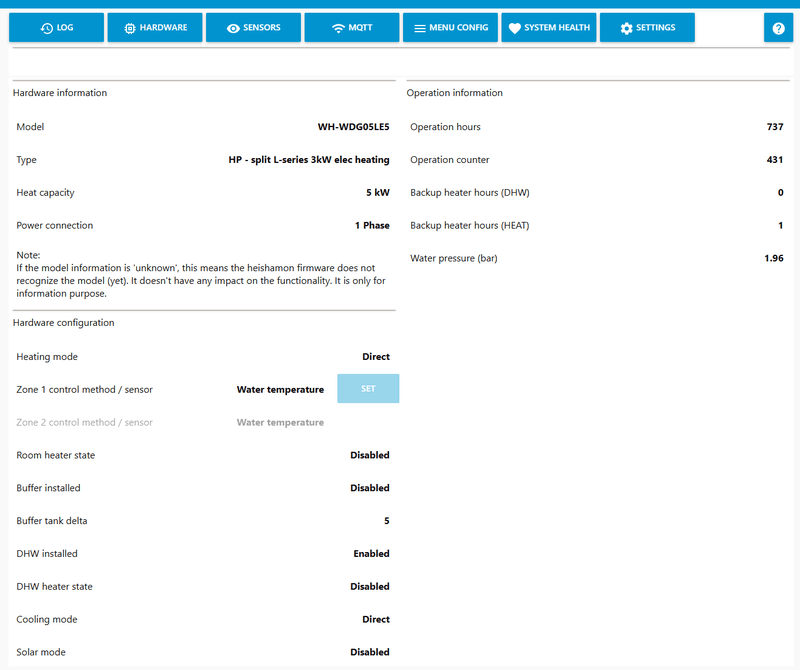Click the 'Hardware configuration' heading
Viewport: 800px width, 670px height.
point(63,322)
